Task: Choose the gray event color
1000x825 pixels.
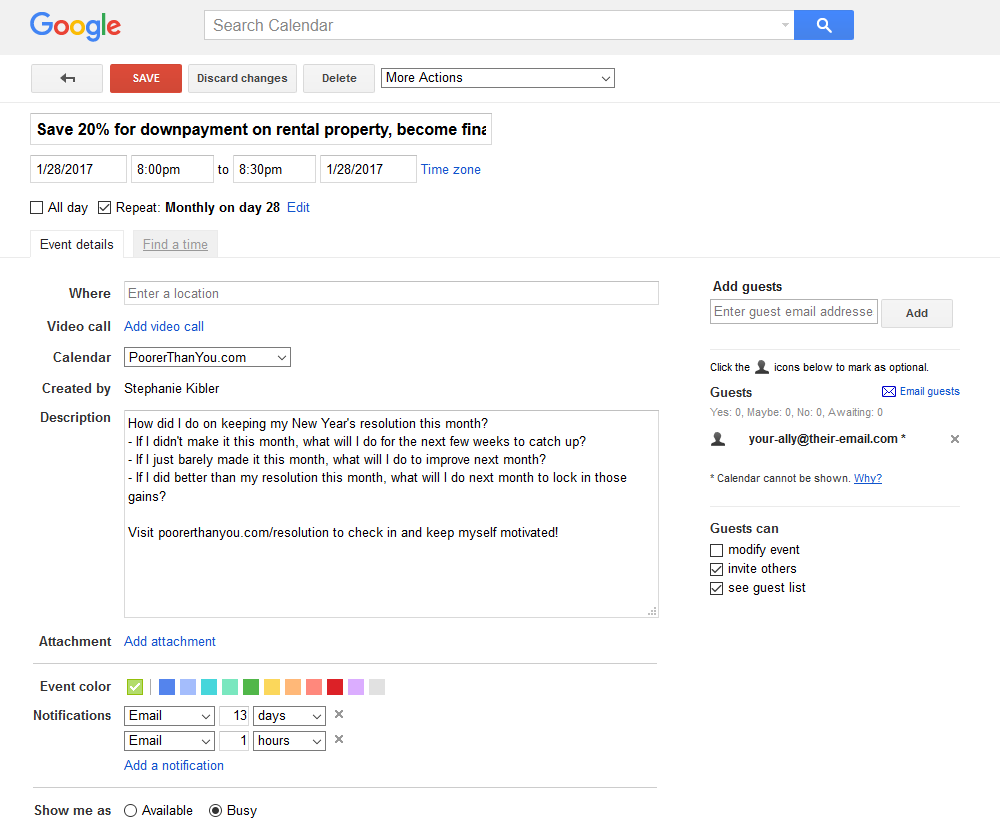Action: pyautogui.click(x=377, y=687)
